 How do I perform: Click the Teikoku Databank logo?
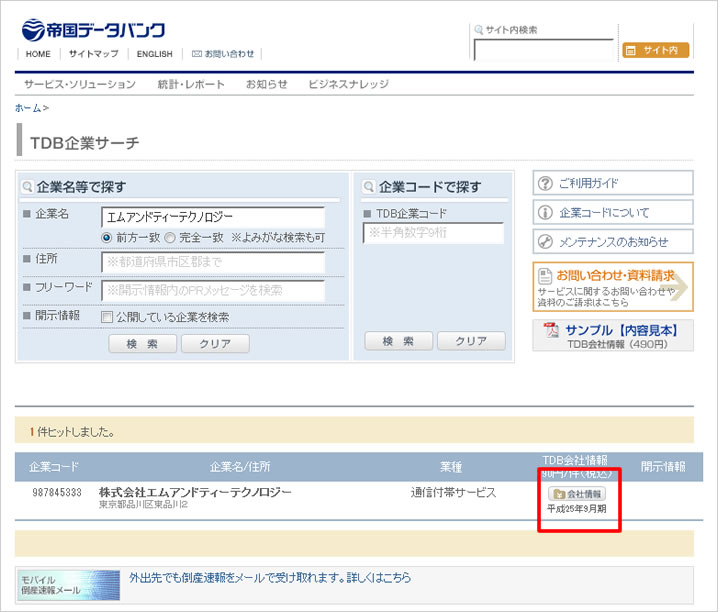(93, 30)
